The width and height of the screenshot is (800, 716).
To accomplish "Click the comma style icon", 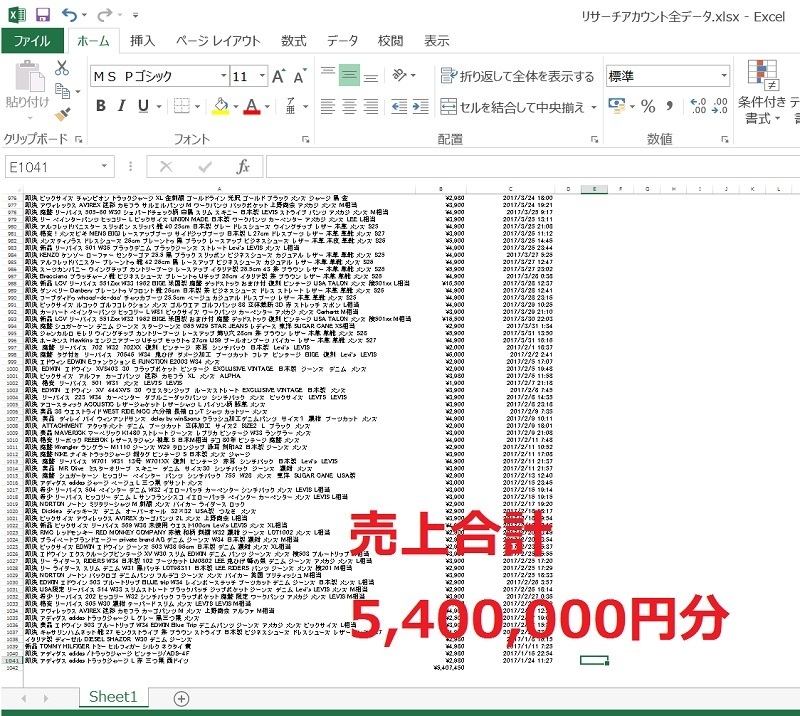I will [x=669, y=106].
